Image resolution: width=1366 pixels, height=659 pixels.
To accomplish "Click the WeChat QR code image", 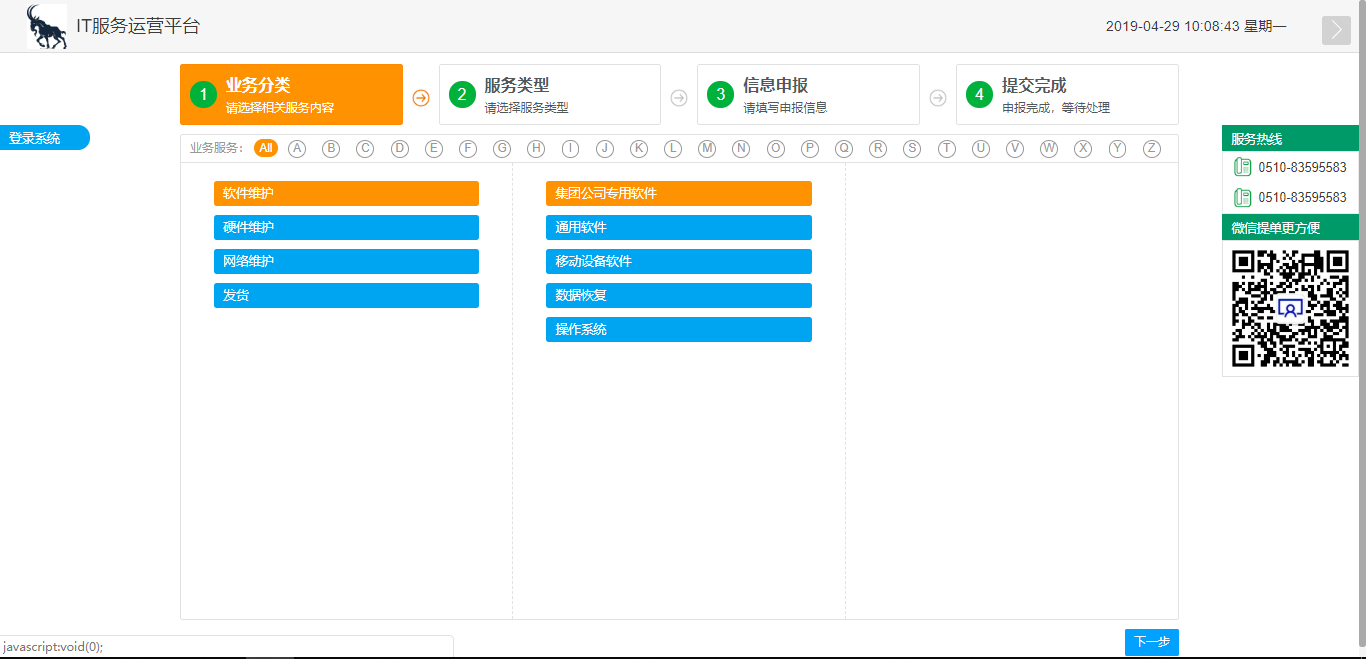I will click(1290, 308).
